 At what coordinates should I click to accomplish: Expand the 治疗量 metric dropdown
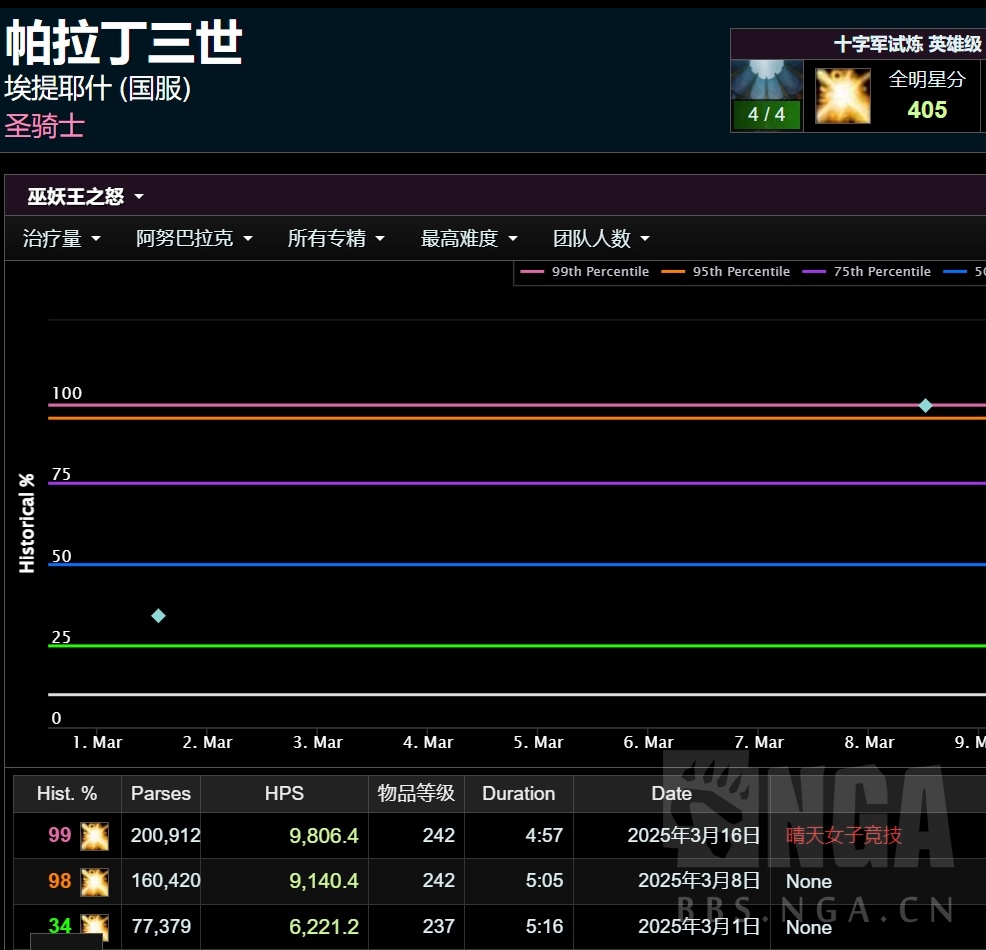(62, 239)
